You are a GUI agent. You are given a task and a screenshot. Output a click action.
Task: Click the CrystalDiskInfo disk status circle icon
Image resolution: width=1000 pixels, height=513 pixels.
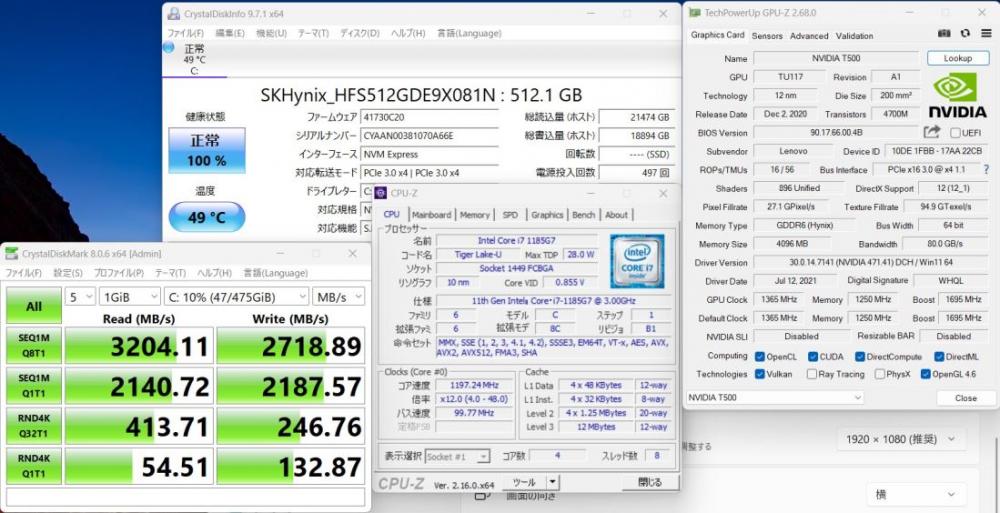[x=168, y=47]
